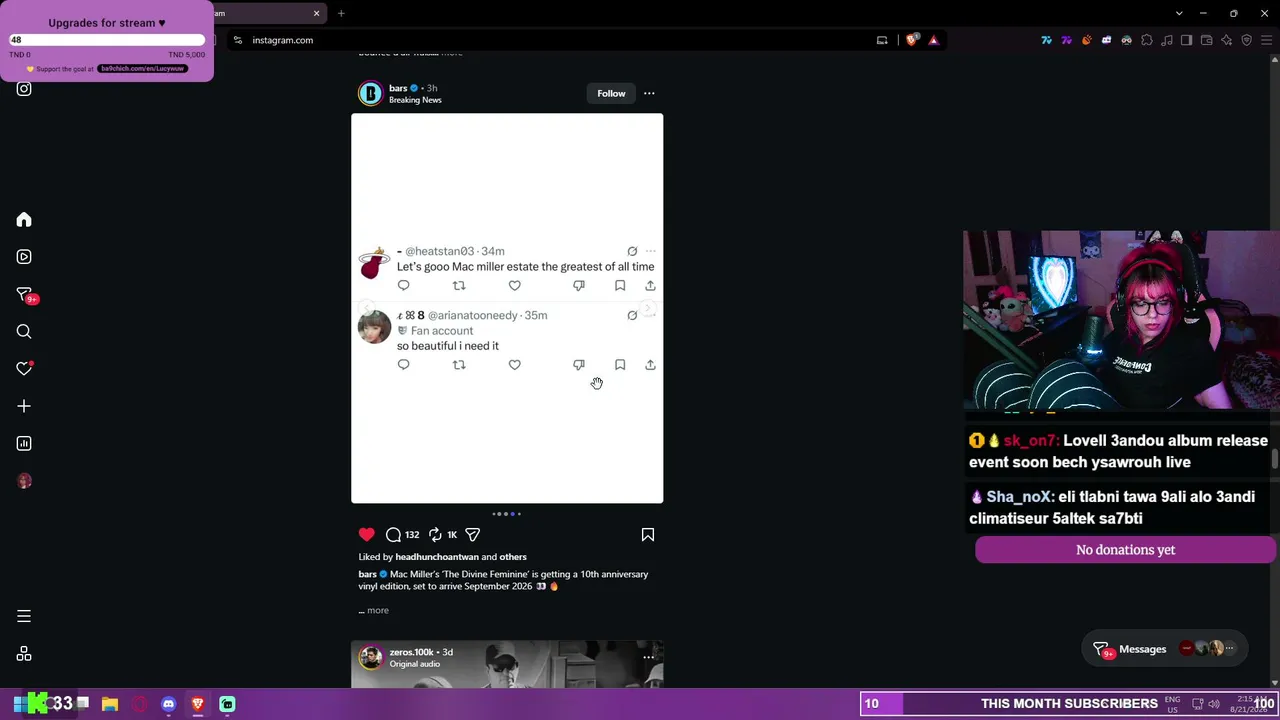Viewport: 1280px width, 720px height.
Task: Click install app icon in address bar
Action: 882,40
